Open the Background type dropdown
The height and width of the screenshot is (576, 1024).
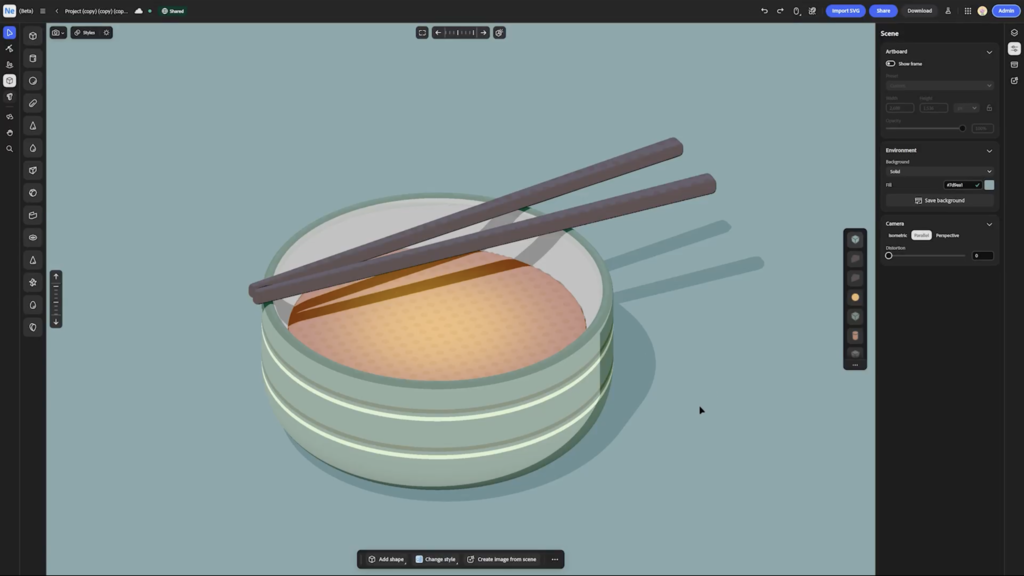[939, 172]
